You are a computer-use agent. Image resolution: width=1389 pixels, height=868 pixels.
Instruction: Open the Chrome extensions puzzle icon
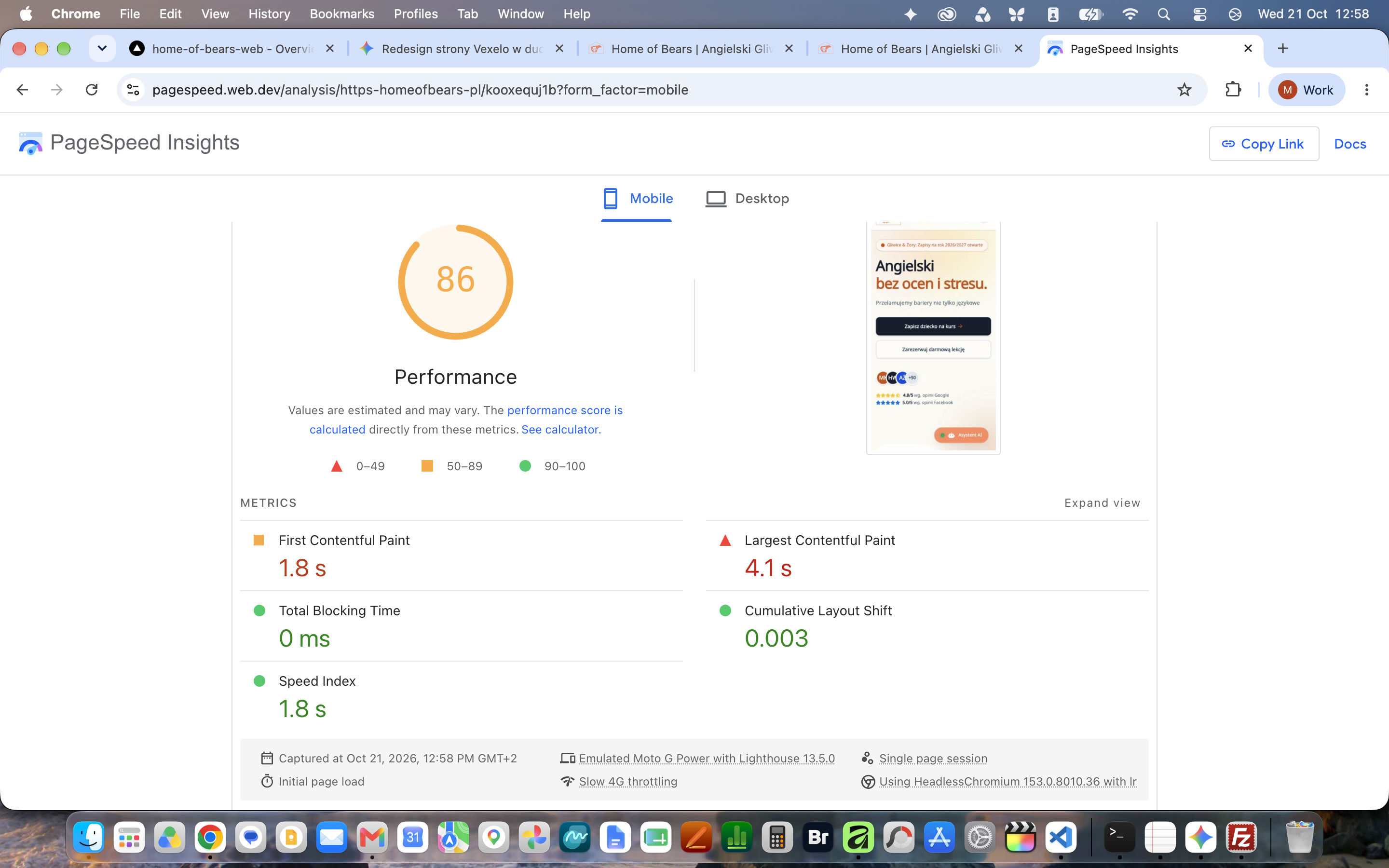(x=1233, y=90)
